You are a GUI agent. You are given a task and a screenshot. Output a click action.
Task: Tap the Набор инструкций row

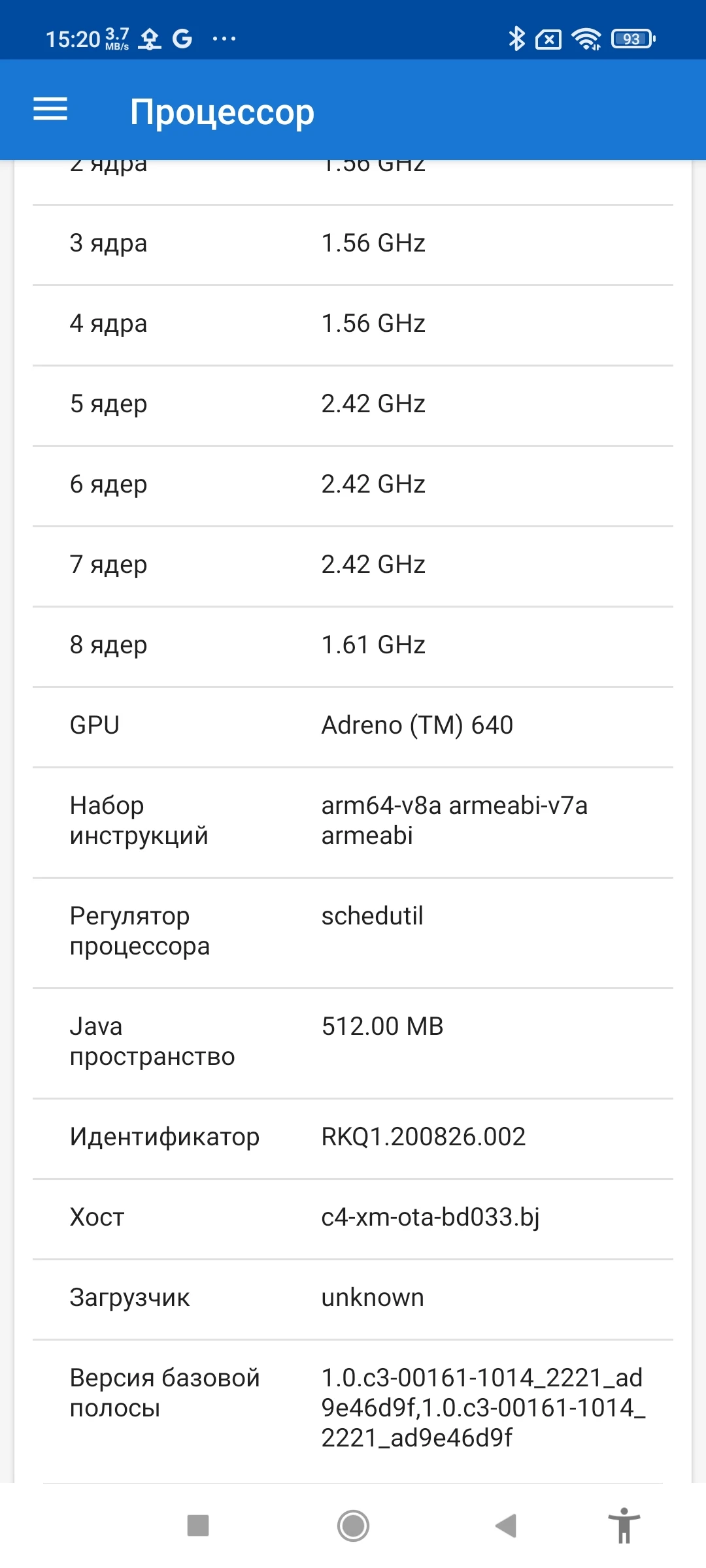coord(353,821)
